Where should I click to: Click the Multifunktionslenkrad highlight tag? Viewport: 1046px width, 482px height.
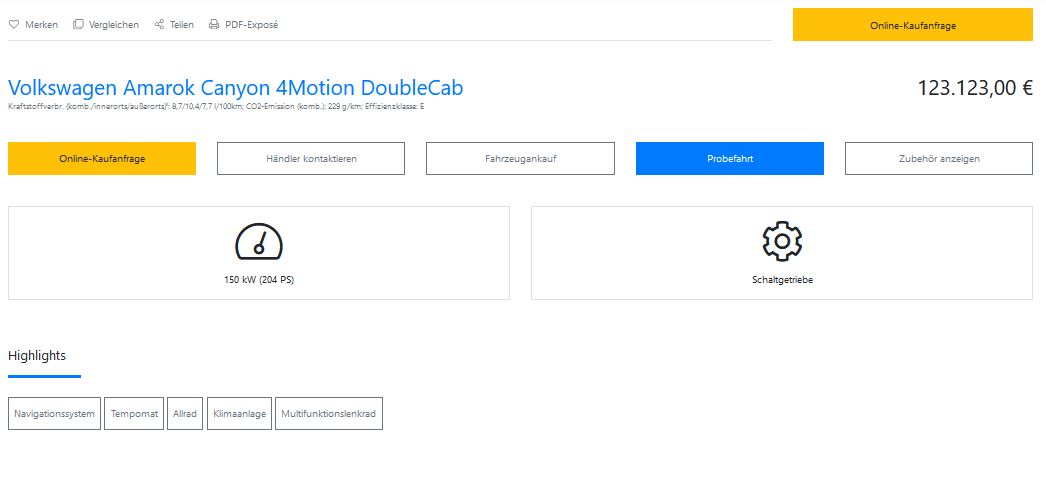[329, 414]
